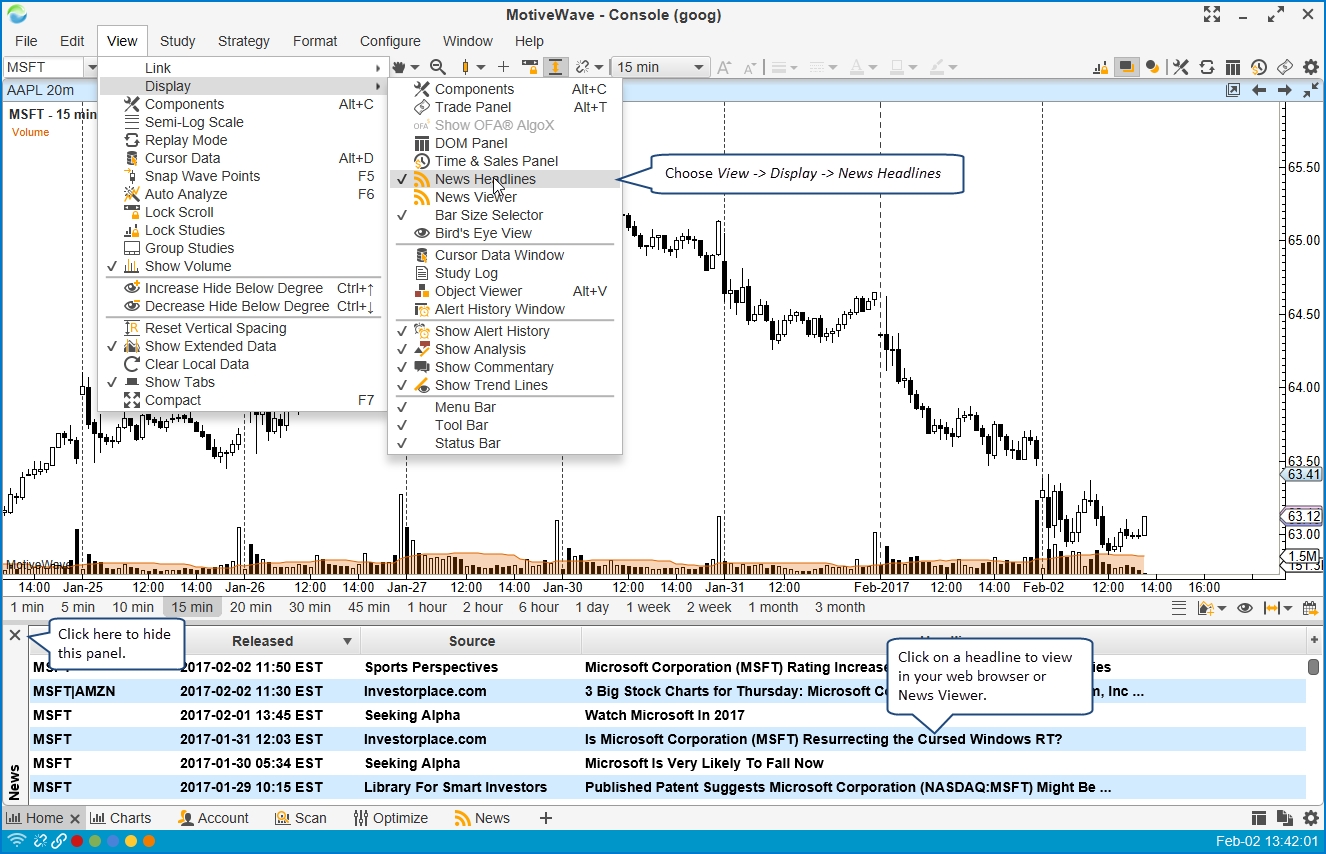1326x854 pixels.
Task: Disable Show Trend Lines option
Action: 491,385
